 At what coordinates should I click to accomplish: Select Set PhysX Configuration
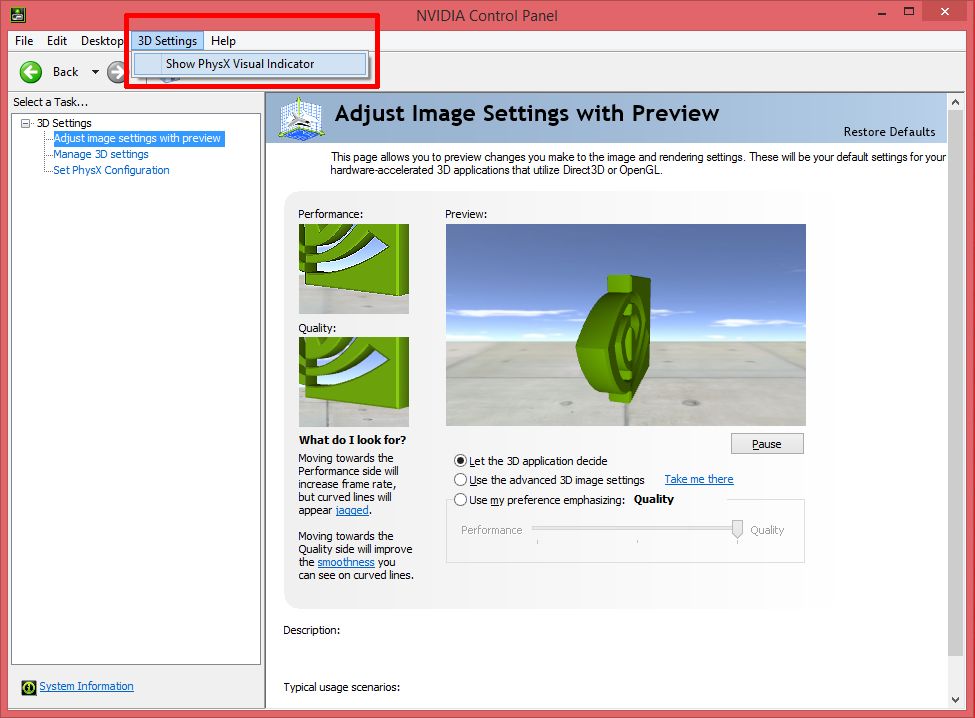point(111,170)
